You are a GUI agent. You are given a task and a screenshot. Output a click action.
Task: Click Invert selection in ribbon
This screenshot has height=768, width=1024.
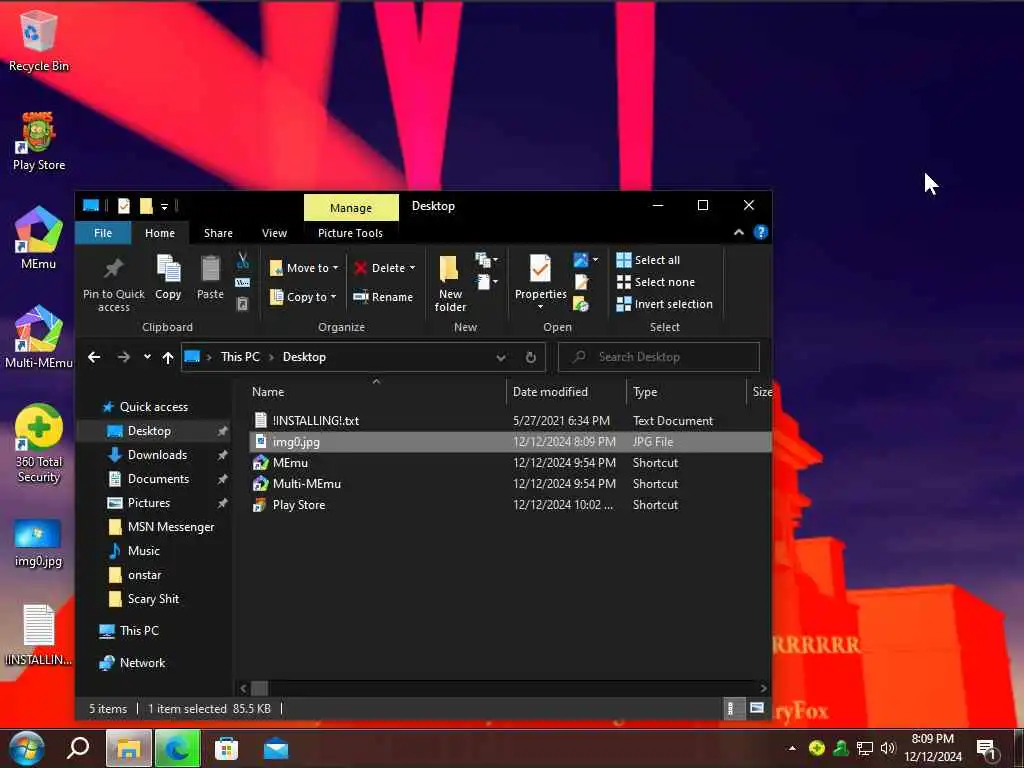[x=664, y=304]
